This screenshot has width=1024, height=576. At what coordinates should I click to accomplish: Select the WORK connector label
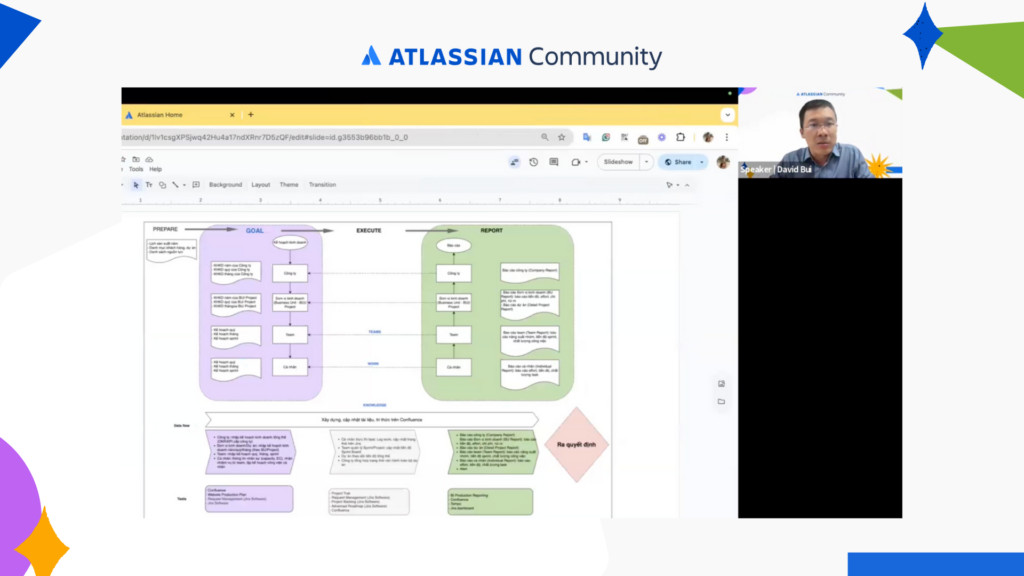[373, 364]
